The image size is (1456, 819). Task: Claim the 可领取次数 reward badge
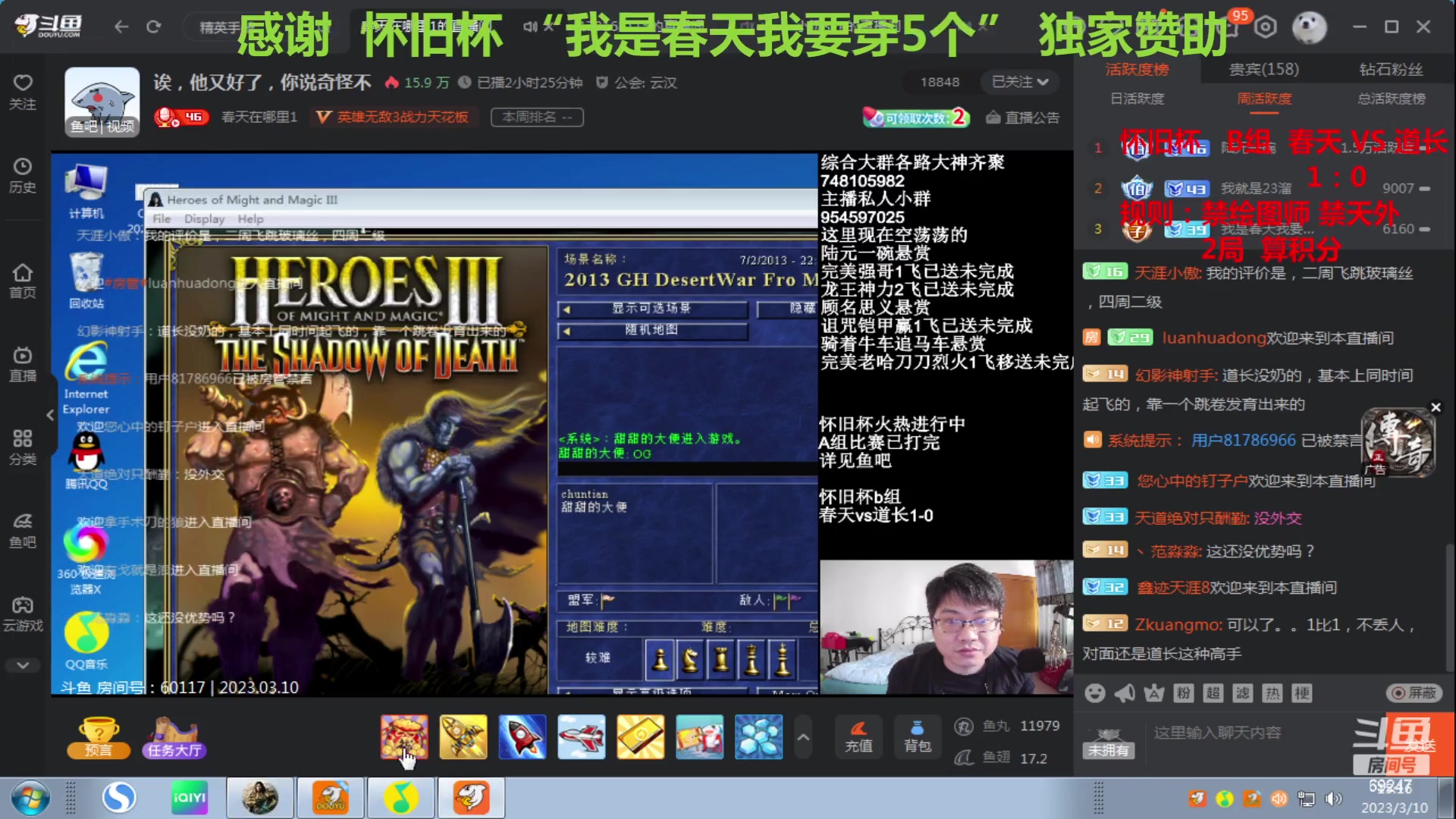click(x=915, y=118)
